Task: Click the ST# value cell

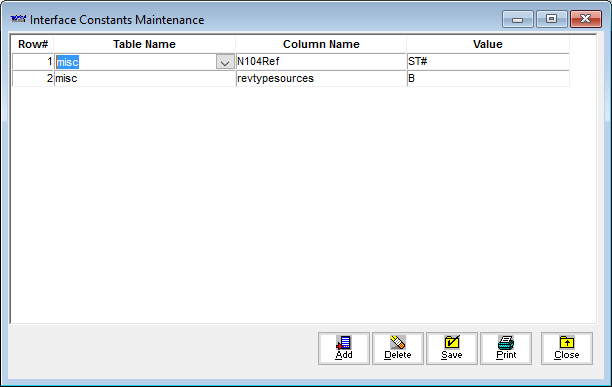Action: 488,62
